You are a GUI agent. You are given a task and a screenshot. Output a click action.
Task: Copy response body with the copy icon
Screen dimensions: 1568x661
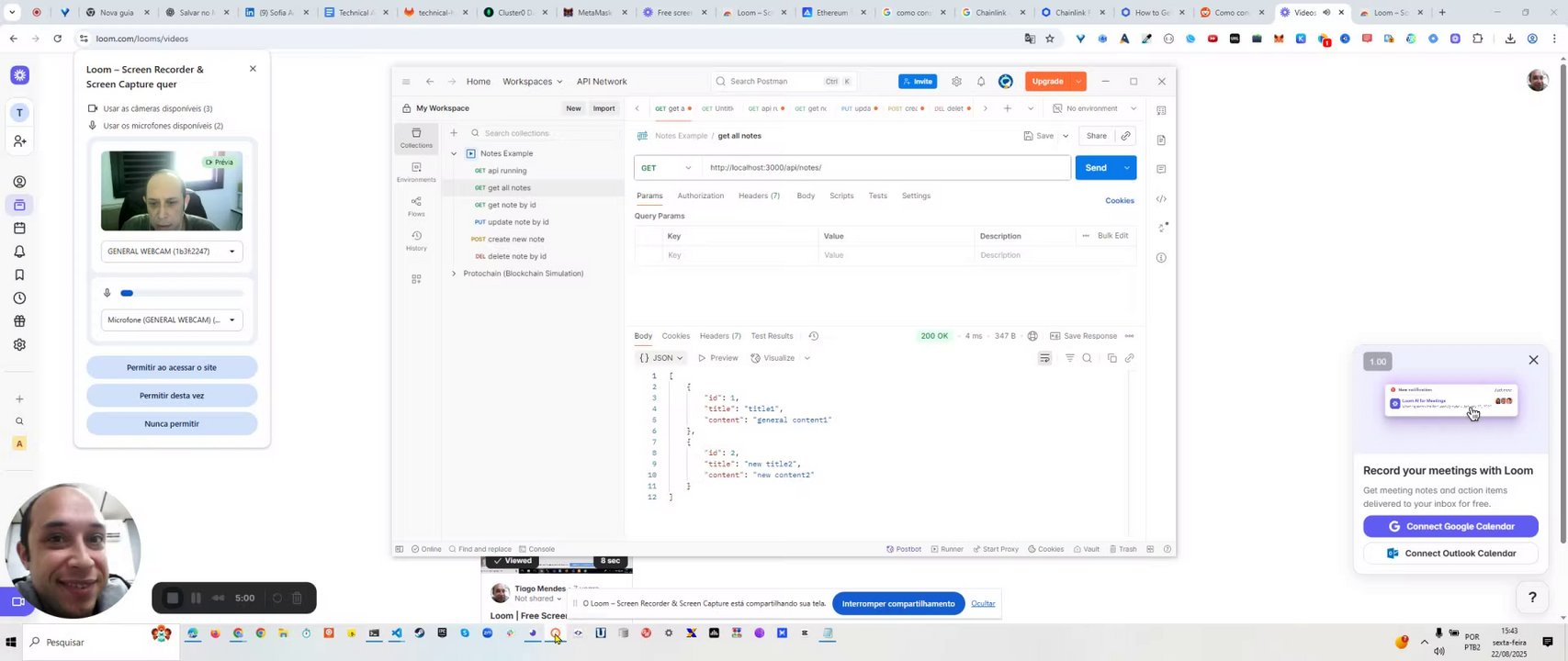click(1111, 358)
